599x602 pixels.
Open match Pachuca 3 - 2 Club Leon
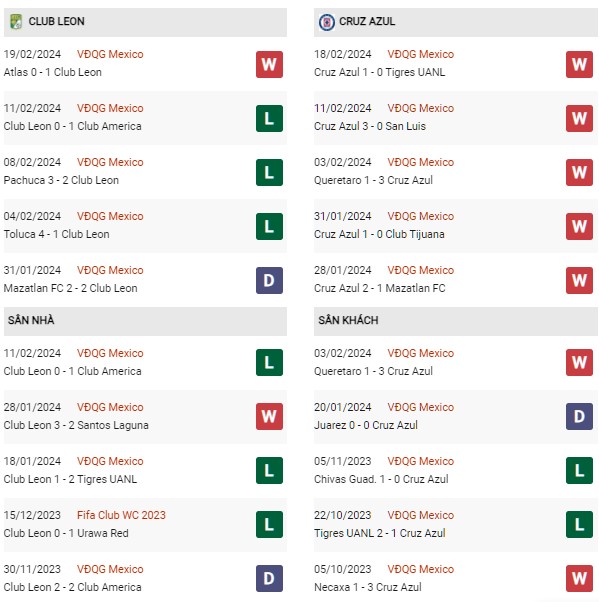[61, 180]
